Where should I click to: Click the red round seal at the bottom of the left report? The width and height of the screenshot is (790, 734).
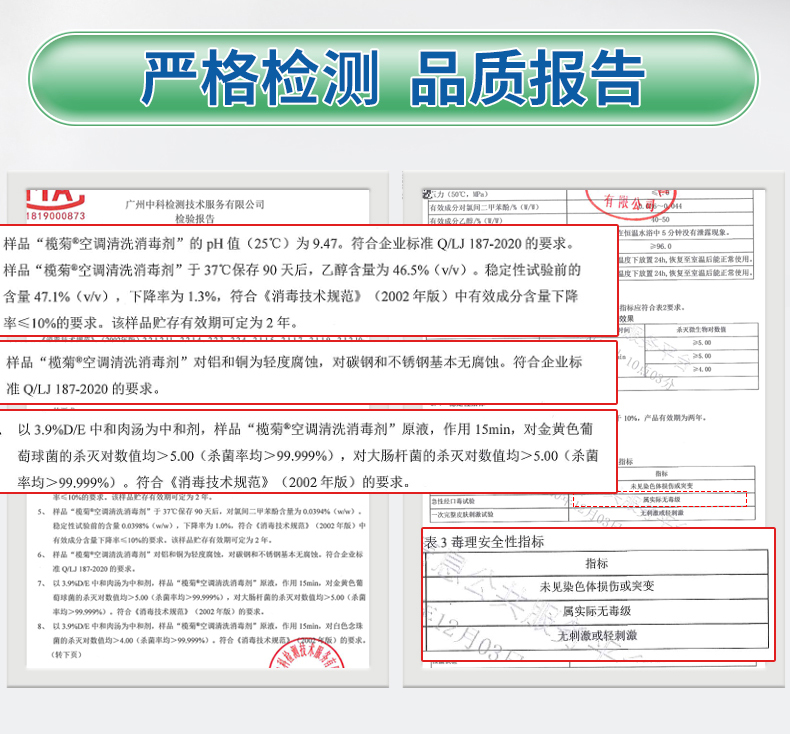click(307, 653)
